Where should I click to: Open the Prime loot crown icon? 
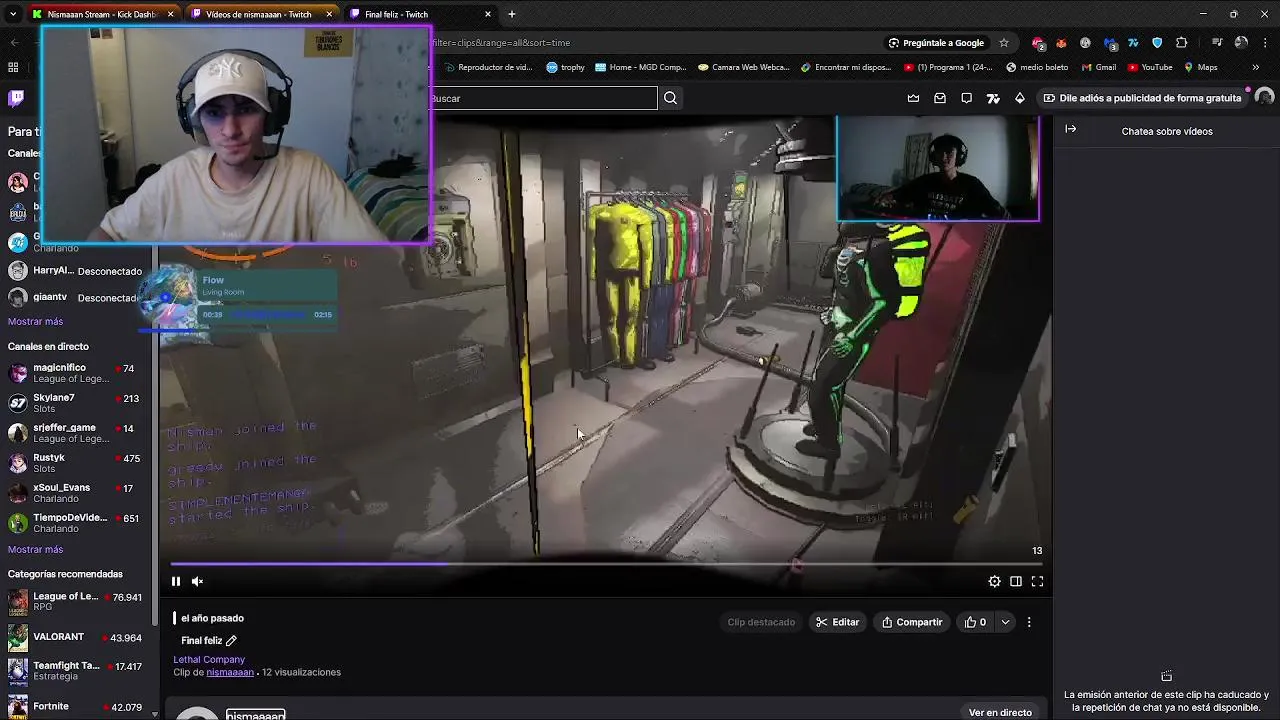tap(913, 98)
